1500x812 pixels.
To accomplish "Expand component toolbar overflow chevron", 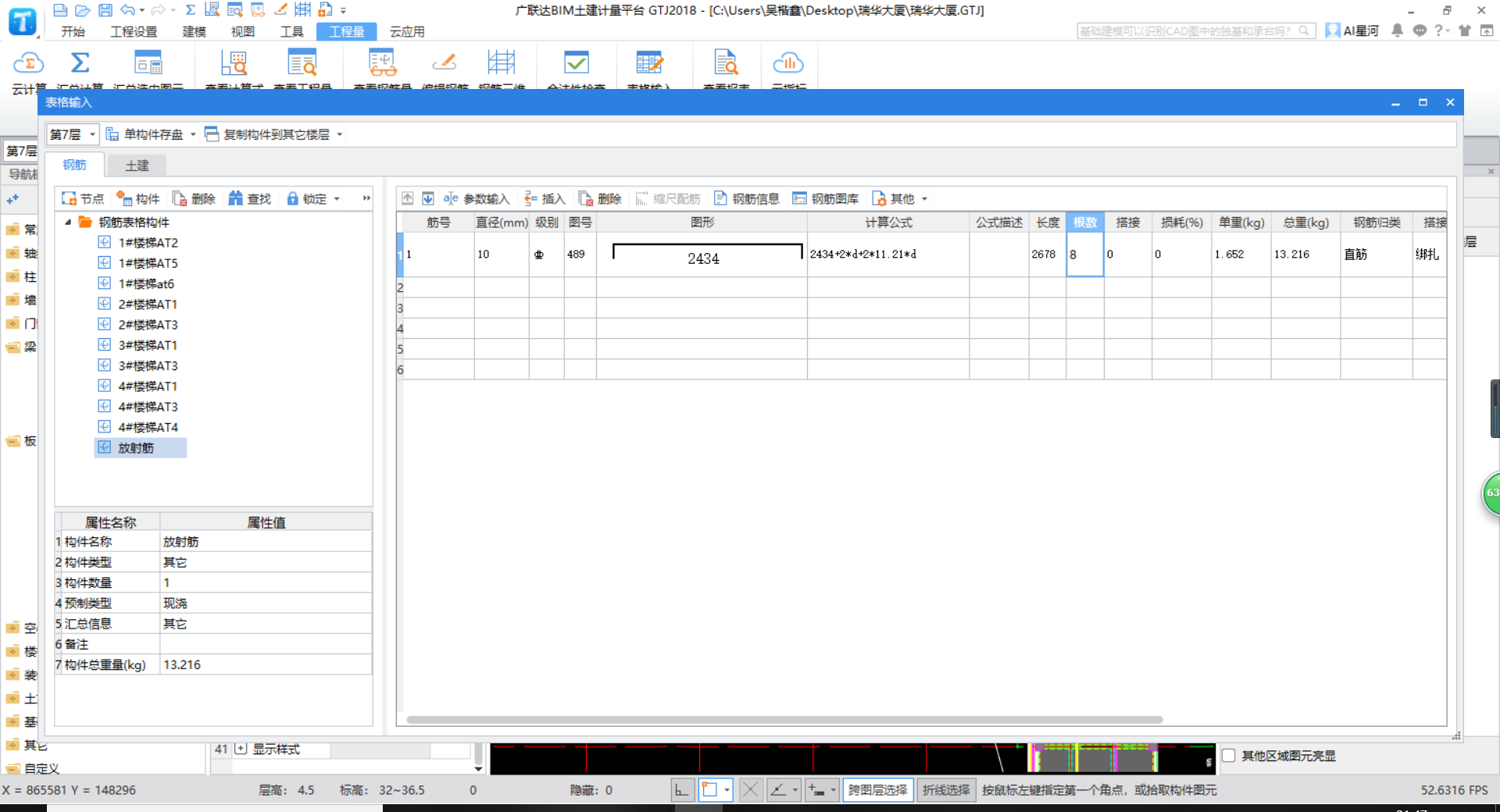I will [x=366, y=198].
